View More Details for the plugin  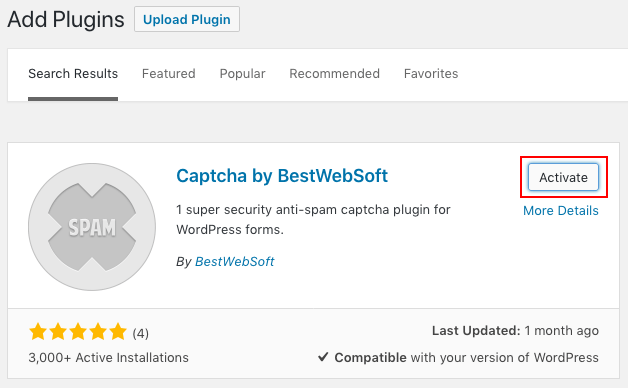[x=561, y=211]
